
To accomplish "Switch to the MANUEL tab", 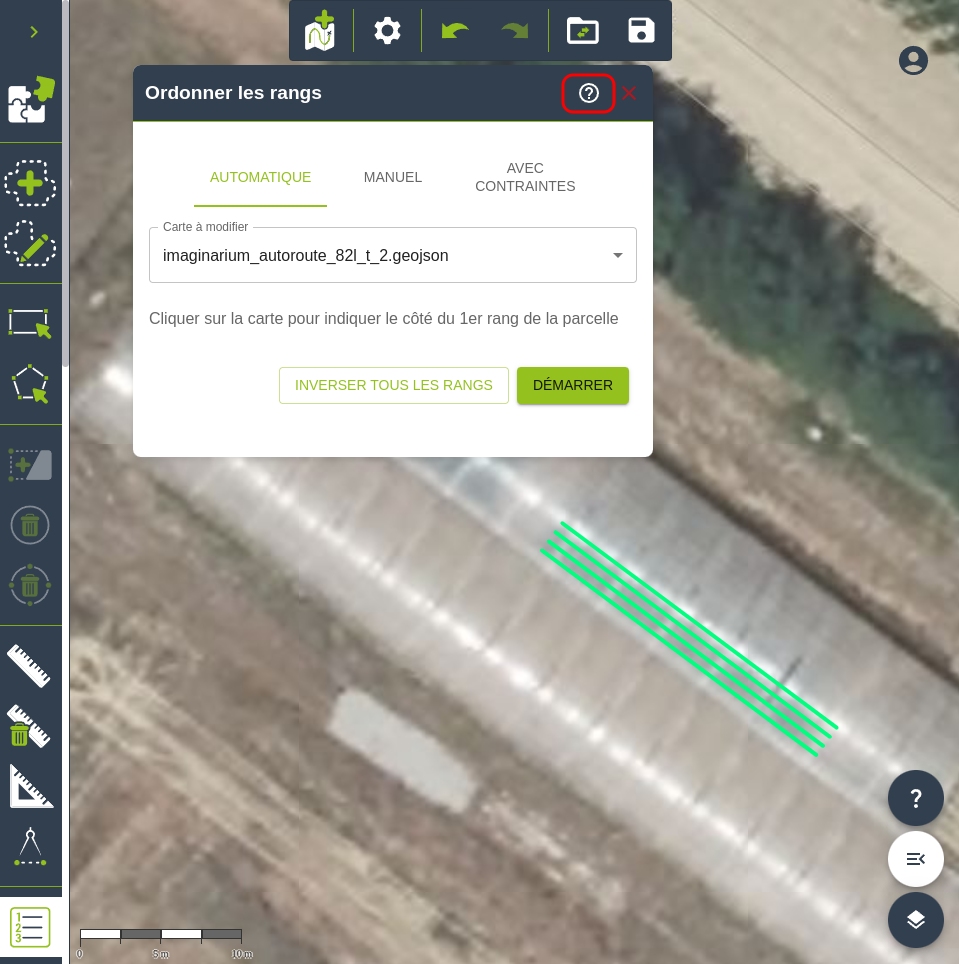I will point(393,177).
